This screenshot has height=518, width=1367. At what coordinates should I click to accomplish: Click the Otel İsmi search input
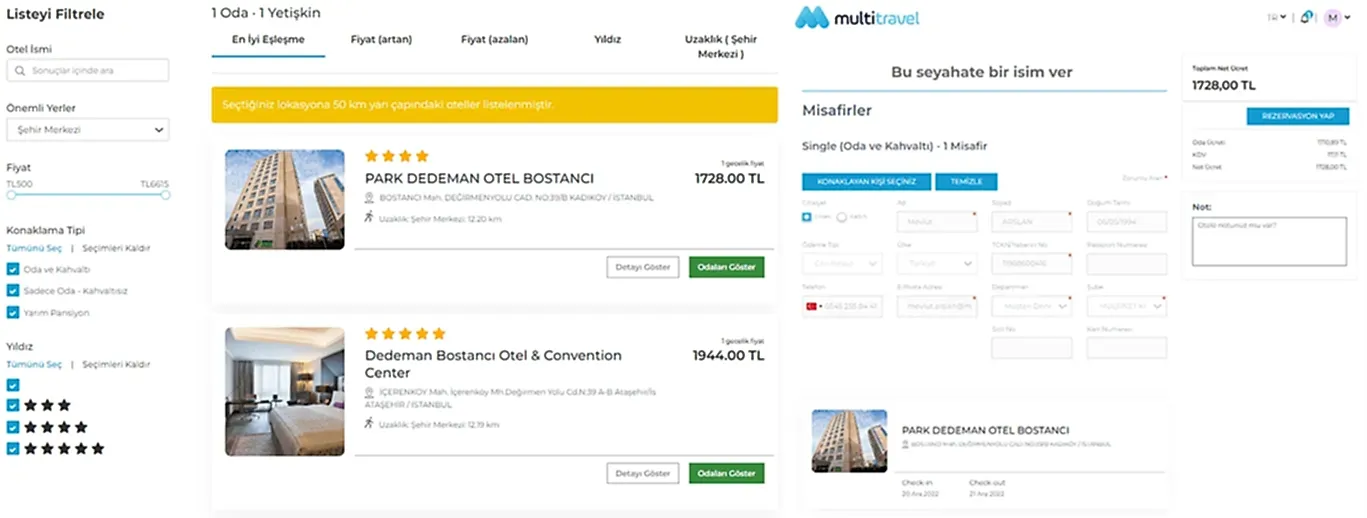point(88,71)
